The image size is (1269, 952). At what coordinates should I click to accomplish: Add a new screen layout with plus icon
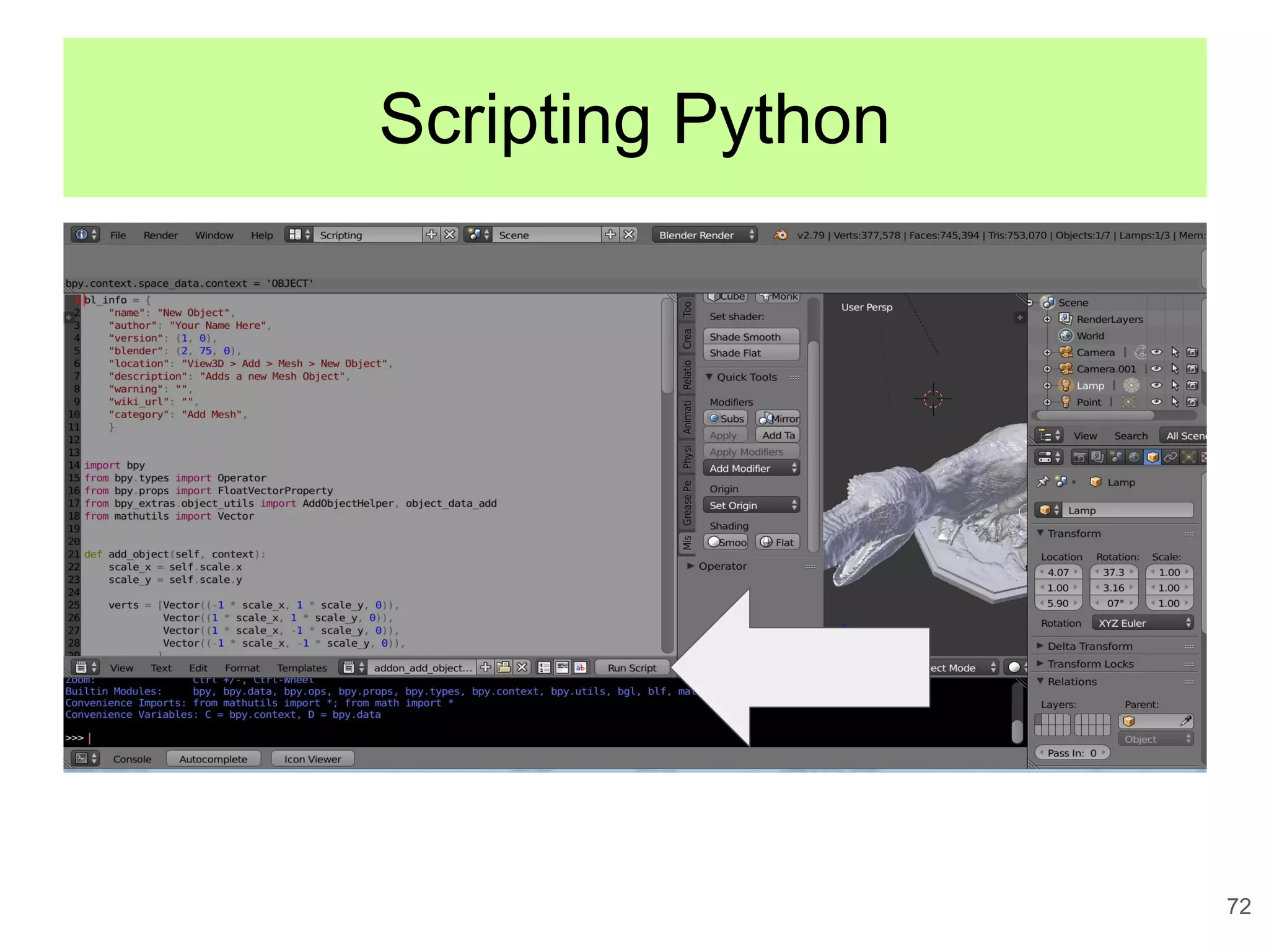click(x=431, y=235)
